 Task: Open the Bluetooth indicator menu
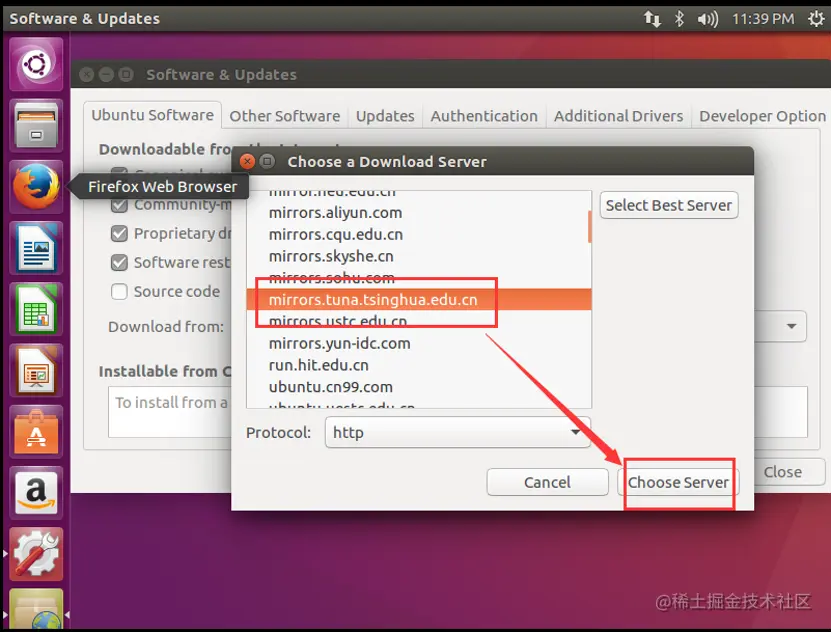point(679,19)
